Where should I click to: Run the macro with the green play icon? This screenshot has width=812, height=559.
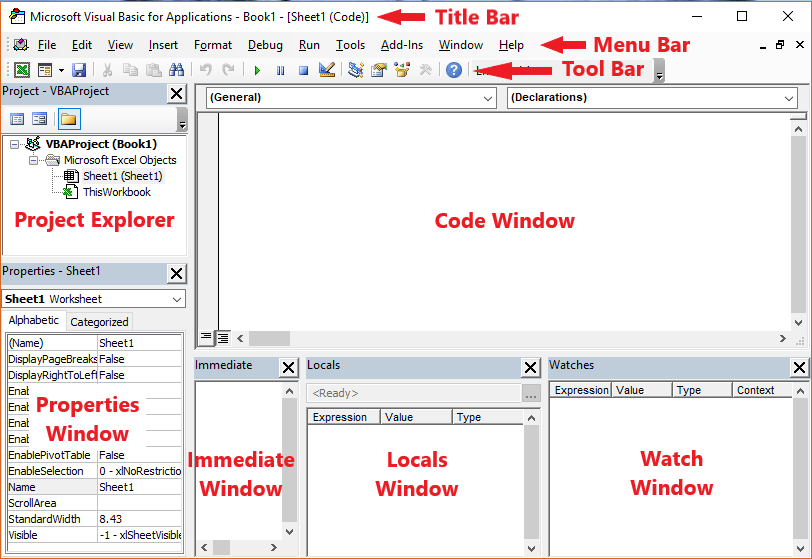(257, 70)
